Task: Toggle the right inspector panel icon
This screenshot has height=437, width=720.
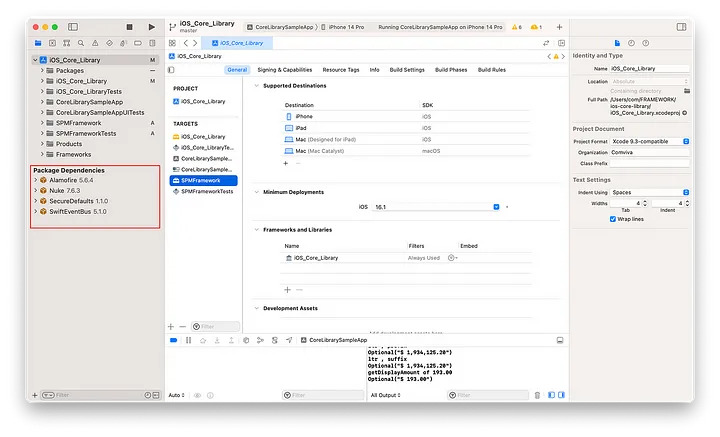Action: click(679, 27)
